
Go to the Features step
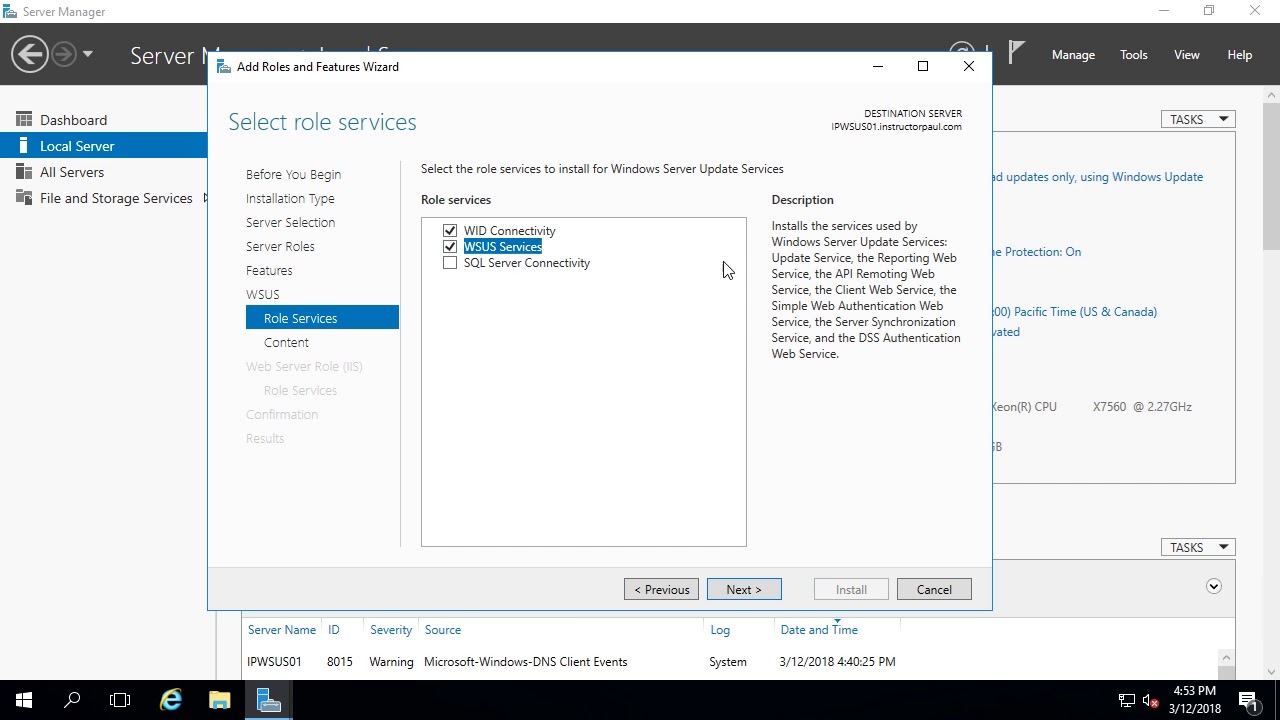coord(269,270)
